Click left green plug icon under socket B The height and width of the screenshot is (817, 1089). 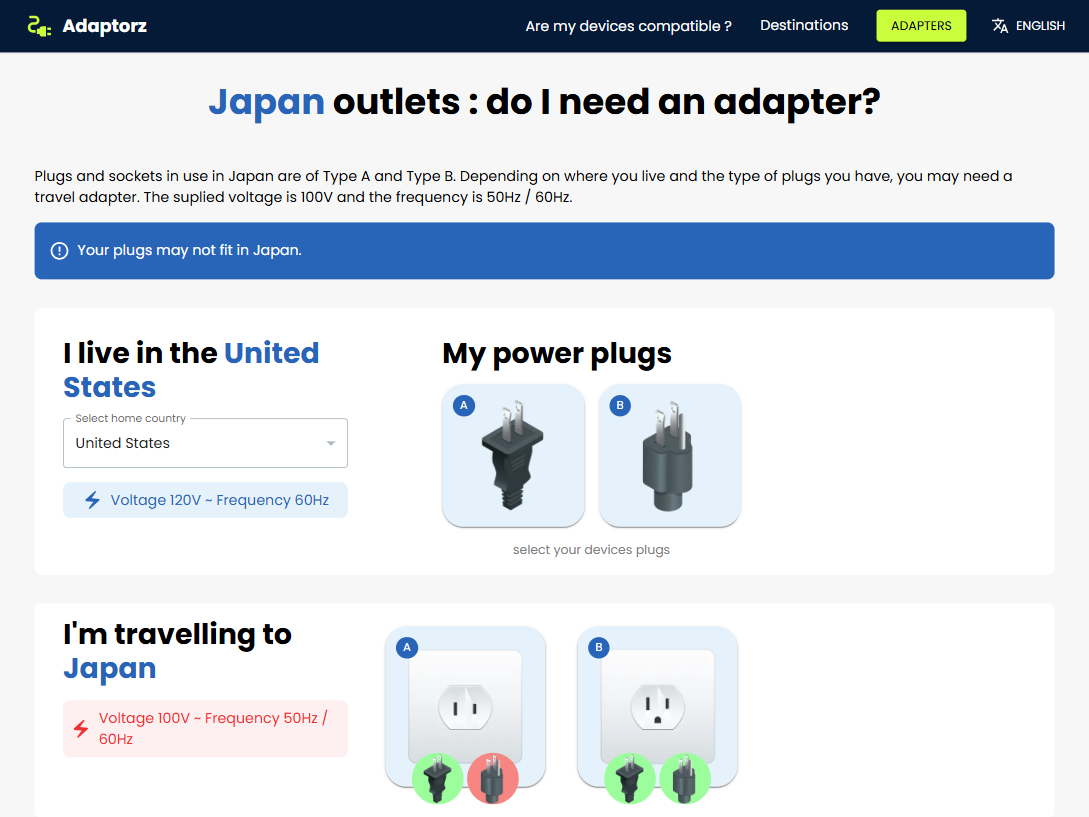[x=629, y=779]
